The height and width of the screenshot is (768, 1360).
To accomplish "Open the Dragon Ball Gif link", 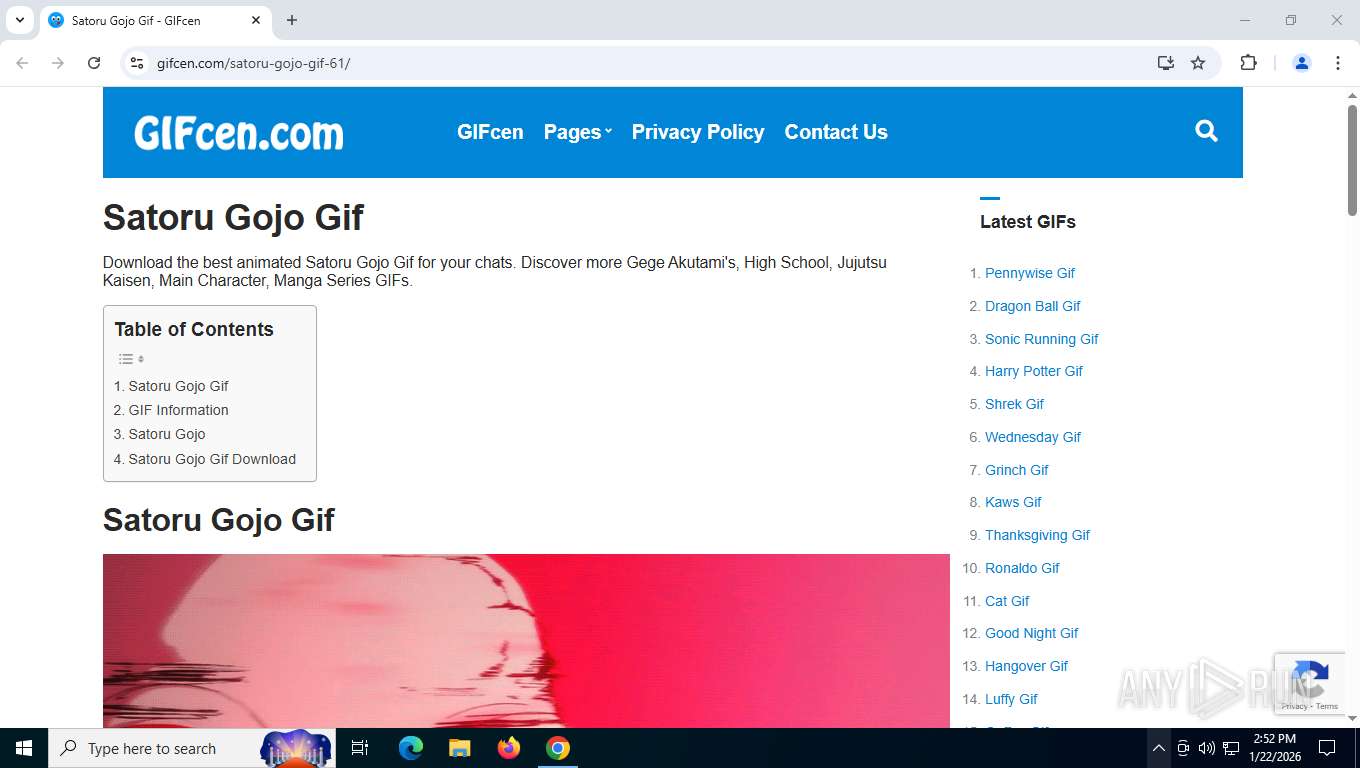I will [1033, 306].
